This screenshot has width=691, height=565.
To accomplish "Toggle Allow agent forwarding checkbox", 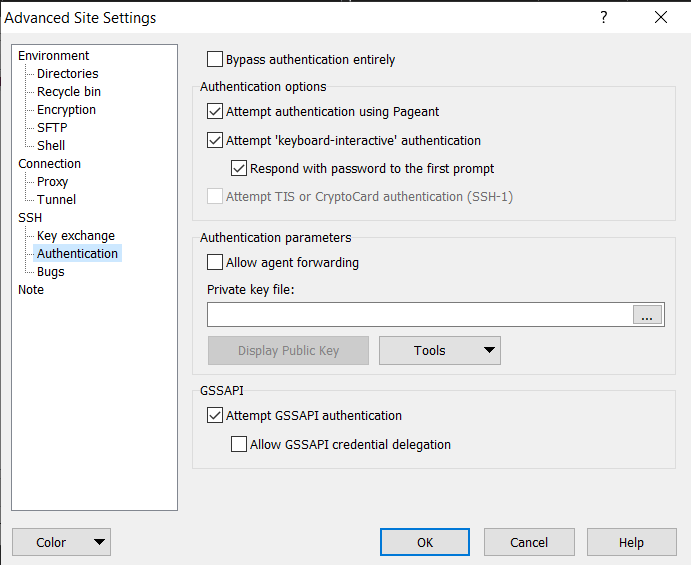I will 215,263.
